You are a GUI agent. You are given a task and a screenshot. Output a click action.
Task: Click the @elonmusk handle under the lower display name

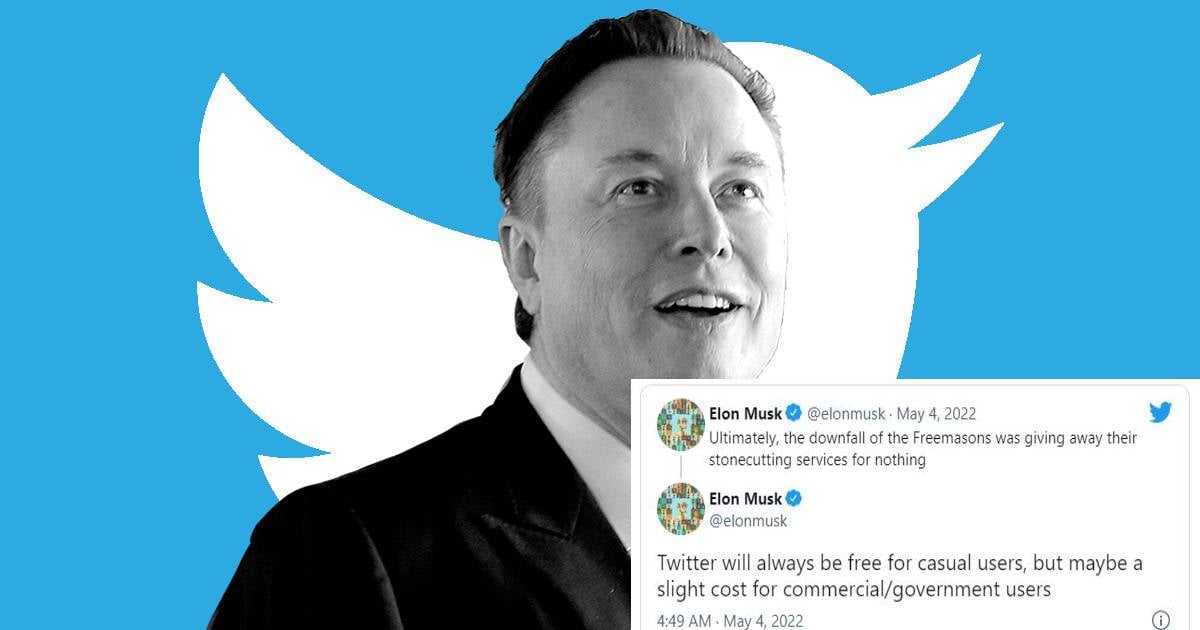click(748, 520)
